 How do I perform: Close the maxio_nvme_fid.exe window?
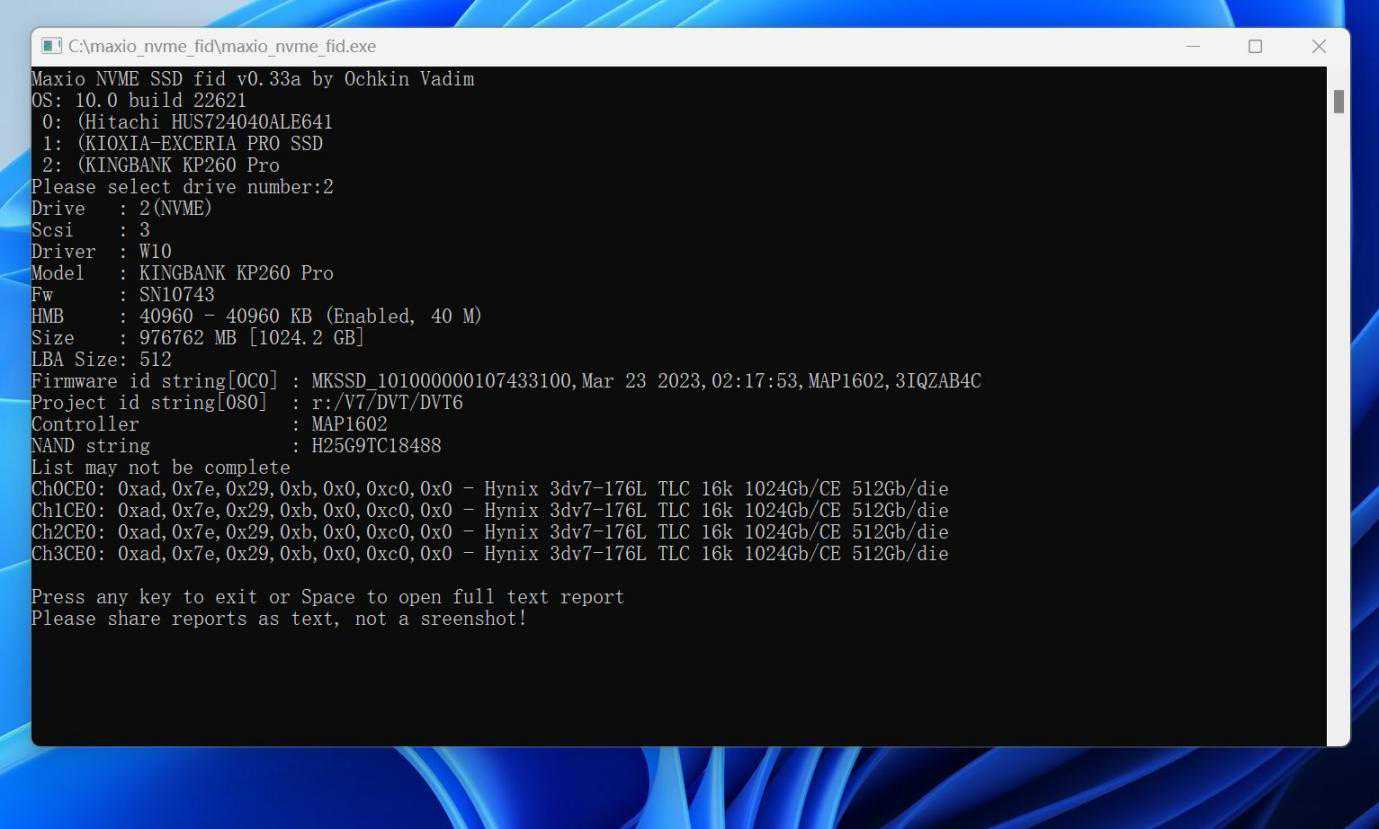click(1318, 46)
